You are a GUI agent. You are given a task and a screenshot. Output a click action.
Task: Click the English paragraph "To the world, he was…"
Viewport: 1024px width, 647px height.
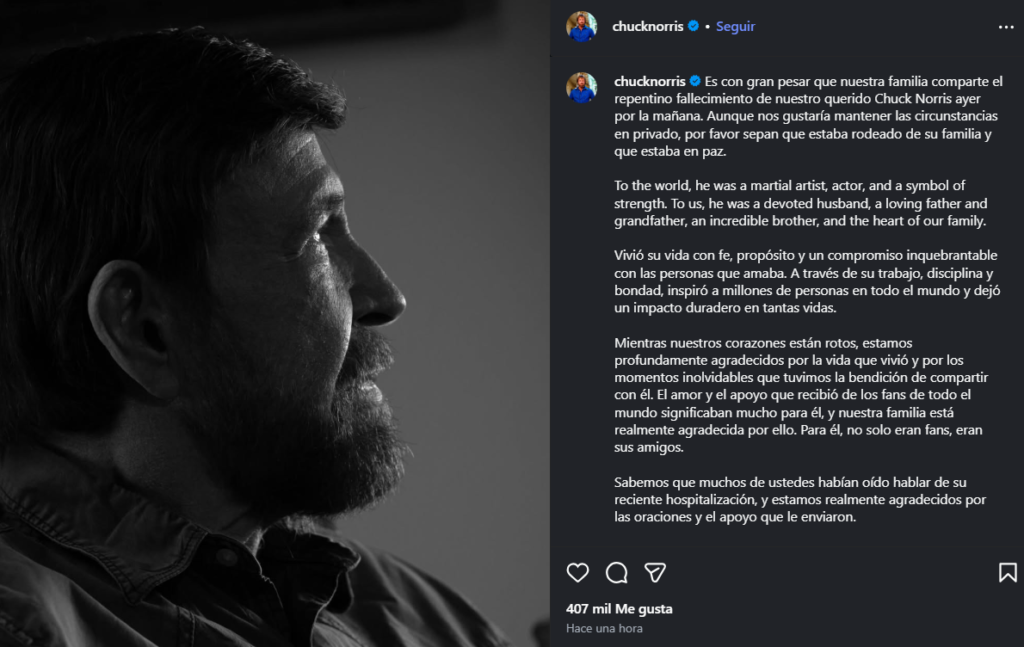790,203
